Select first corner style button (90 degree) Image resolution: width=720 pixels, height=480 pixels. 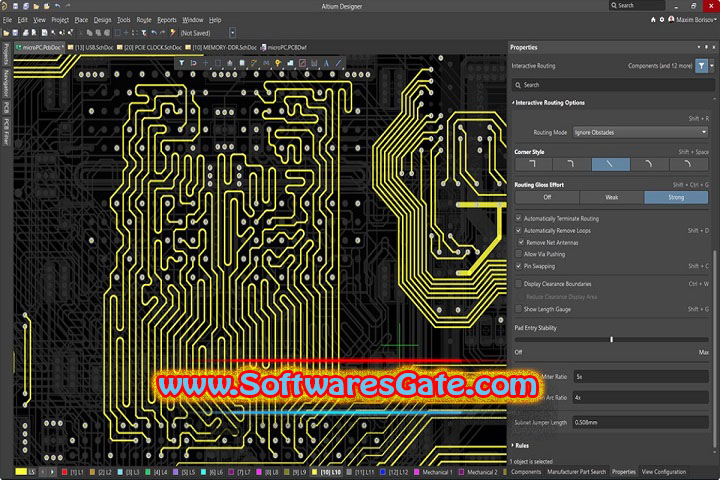[x=533, y=164]
